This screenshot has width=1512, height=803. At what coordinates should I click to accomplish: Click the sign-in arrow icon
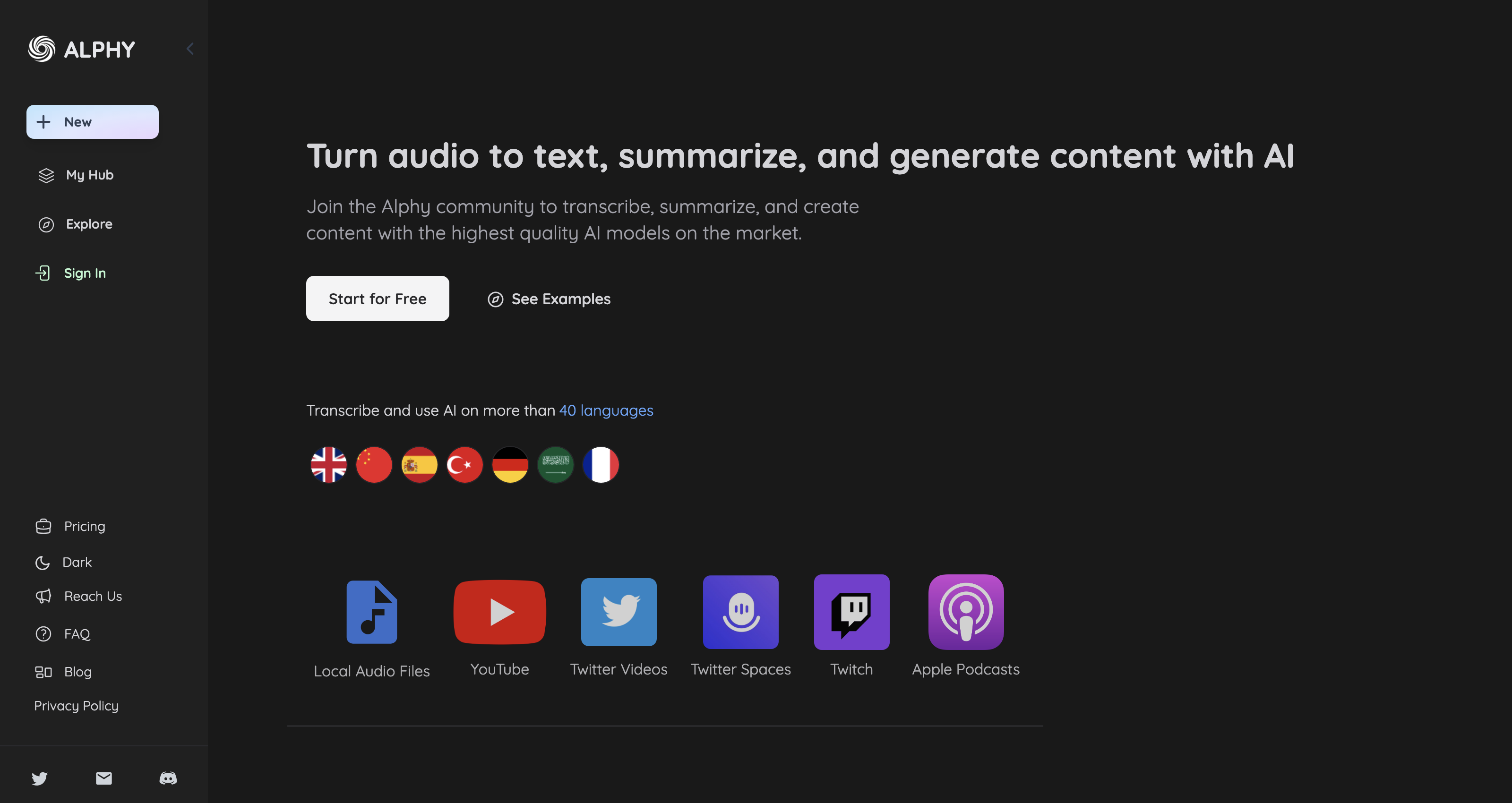pos(43,273)
